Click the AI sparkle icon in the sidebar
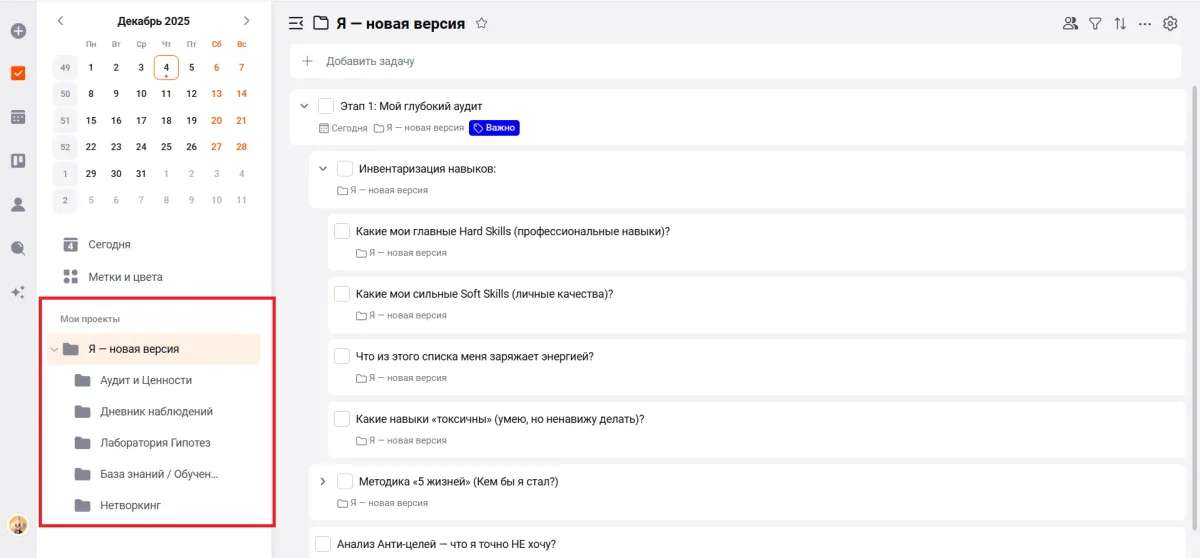The width and height of the screenshot is (1200, 558). coord(18,292)
